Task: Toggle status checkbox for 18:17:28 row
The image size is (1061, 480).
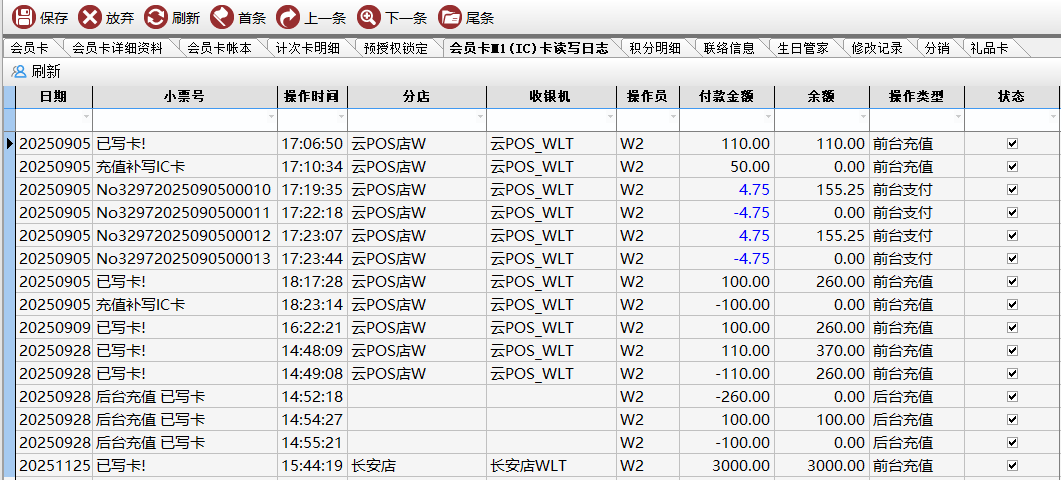Action: (1012, 282)
